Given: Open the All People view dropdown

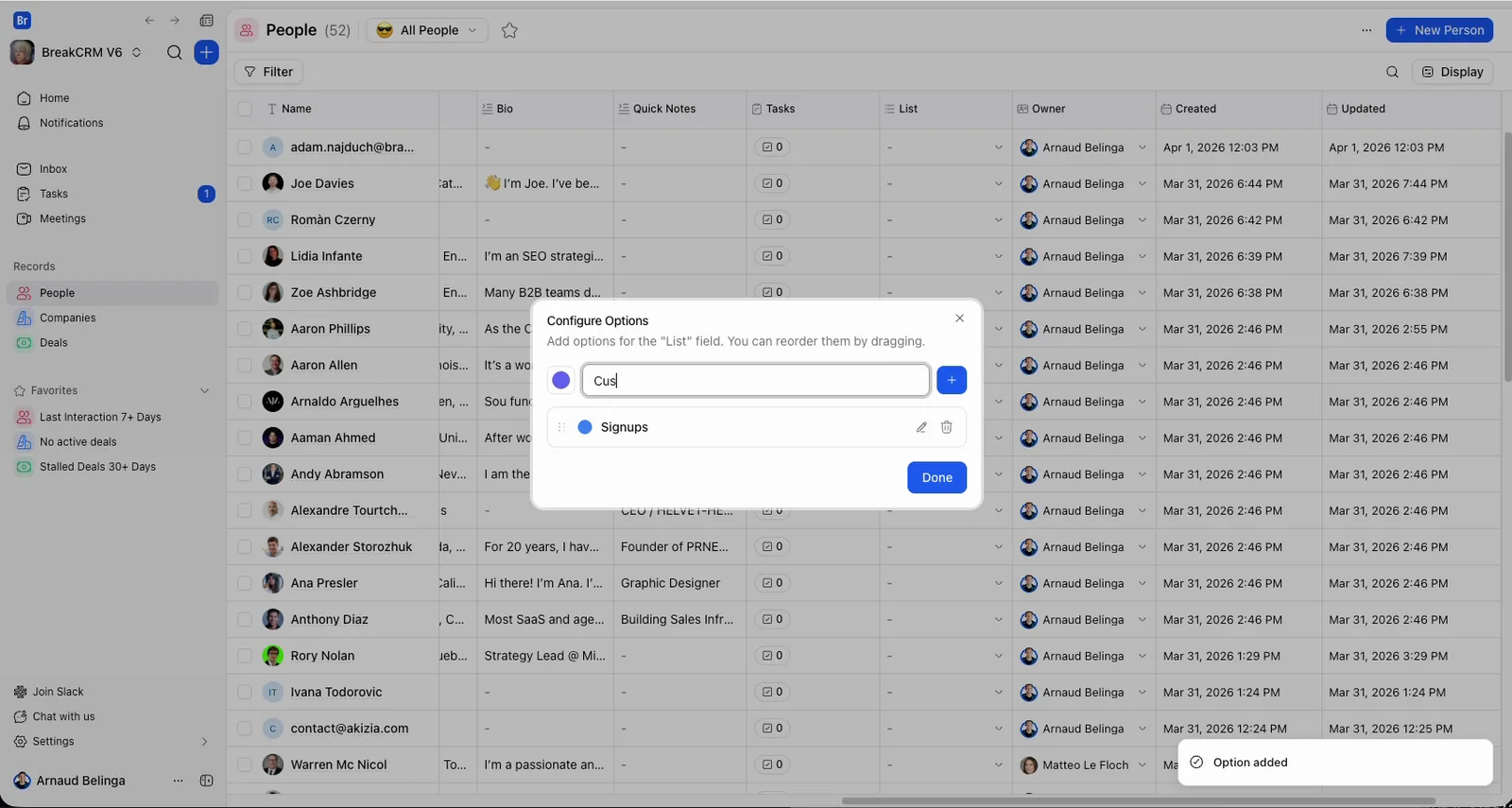Looking at the screenshot, I should click(427, 30).
